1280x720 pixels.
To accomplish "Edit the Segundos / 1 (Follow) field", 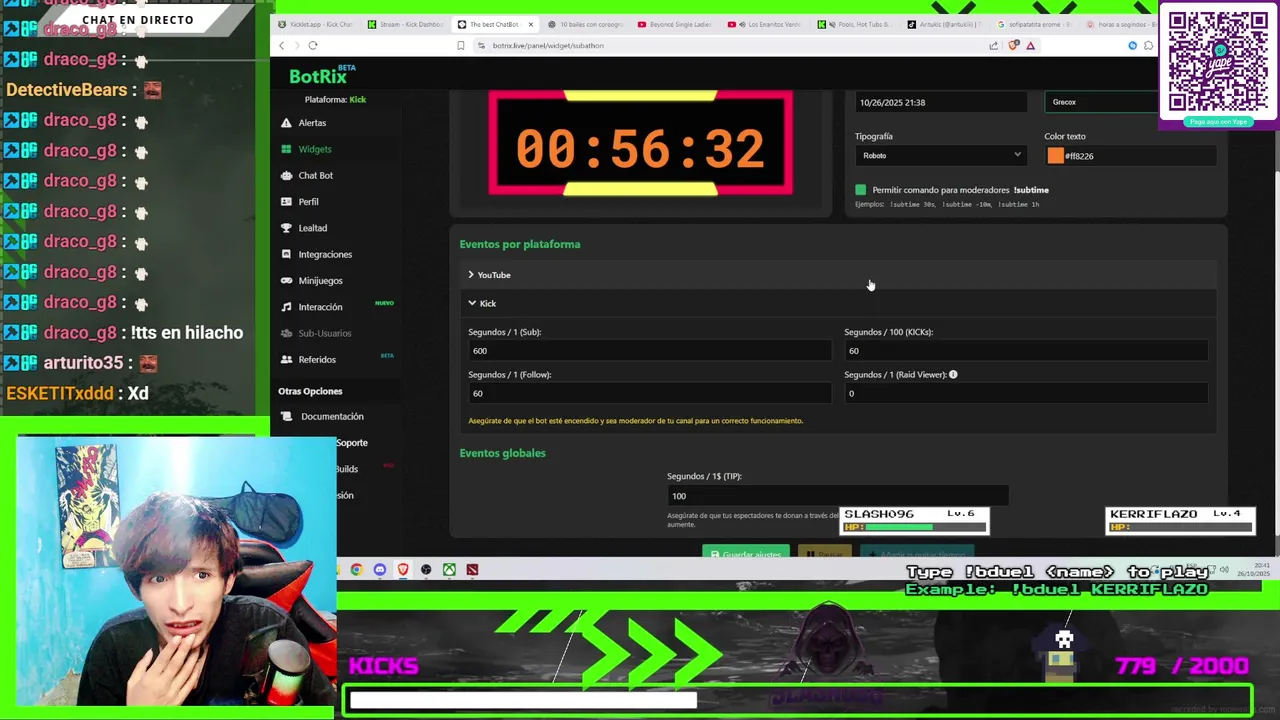I will point(649,393).
